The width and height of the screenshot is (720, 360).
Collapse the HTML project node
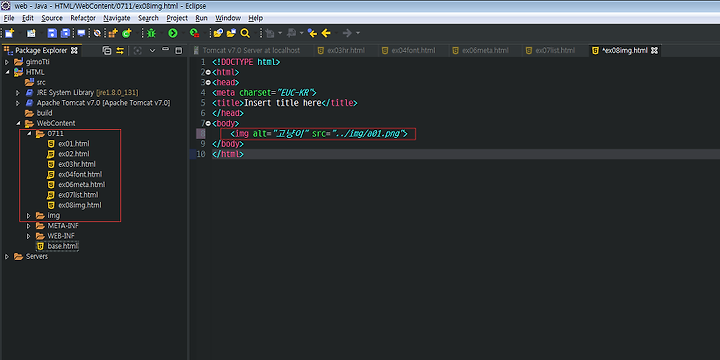[x=7, y=72]
